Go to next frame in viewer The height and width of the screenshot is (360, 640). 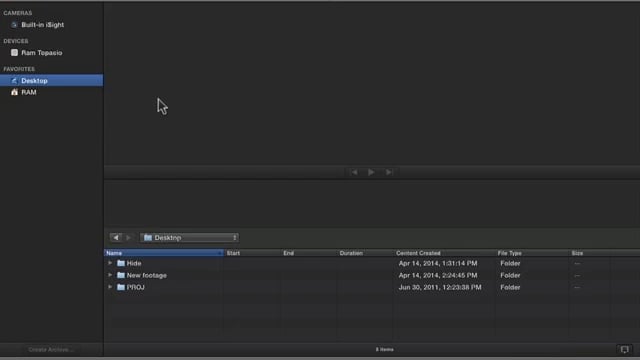click(389, 172)
